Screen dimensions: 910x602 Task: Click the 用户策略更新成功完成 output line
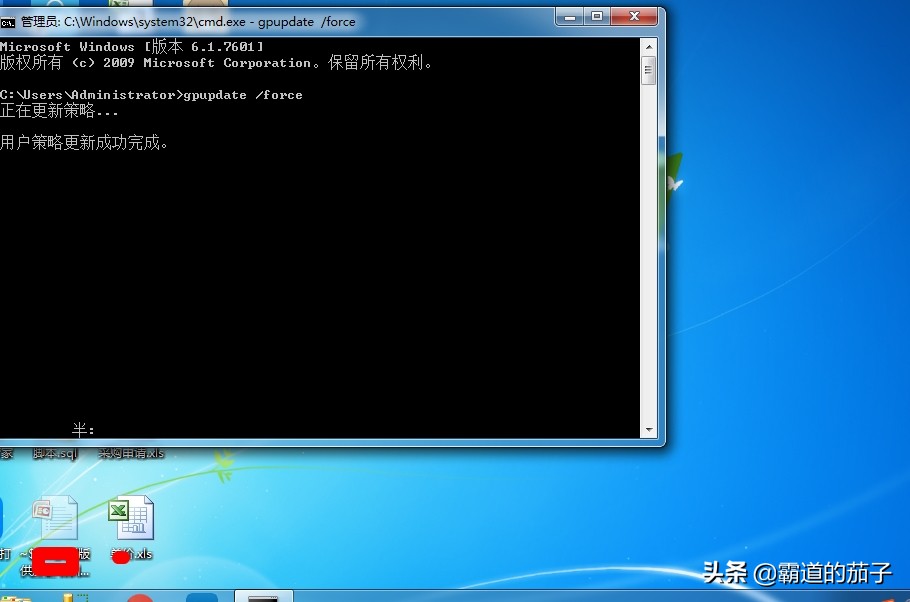[84, 142]
